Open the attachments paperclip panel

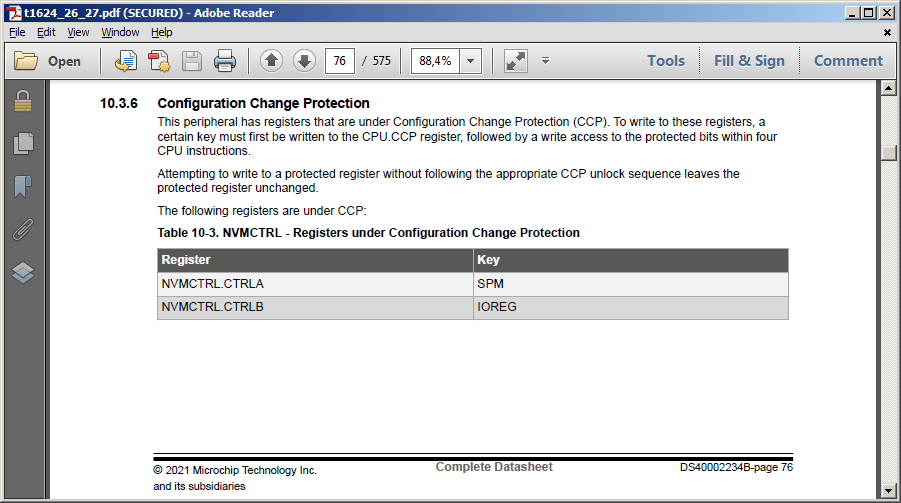[x=23, y=229]
